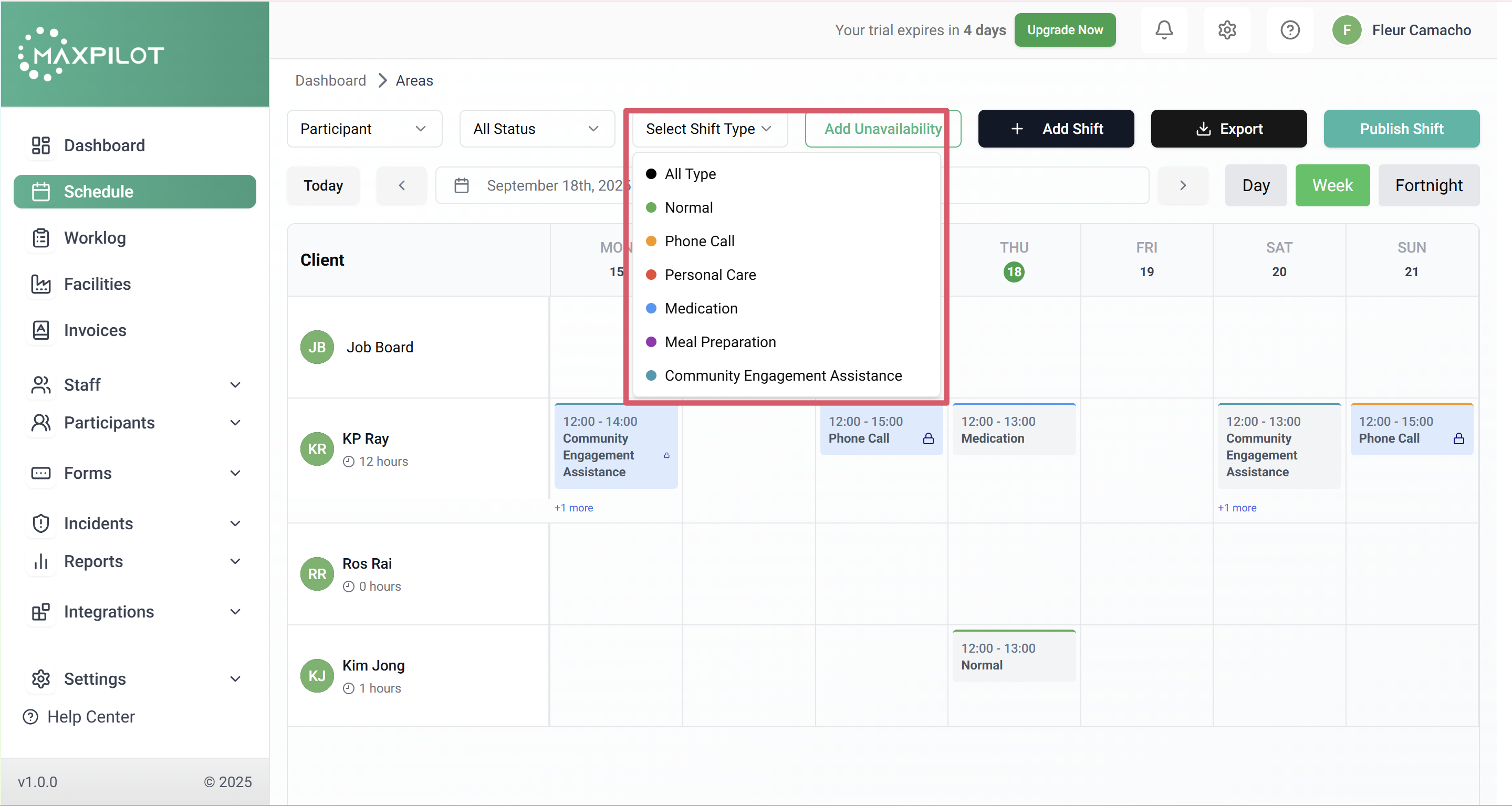Open the +1 more link on Saturday

pyautogui.click(x=1237, y=508)
